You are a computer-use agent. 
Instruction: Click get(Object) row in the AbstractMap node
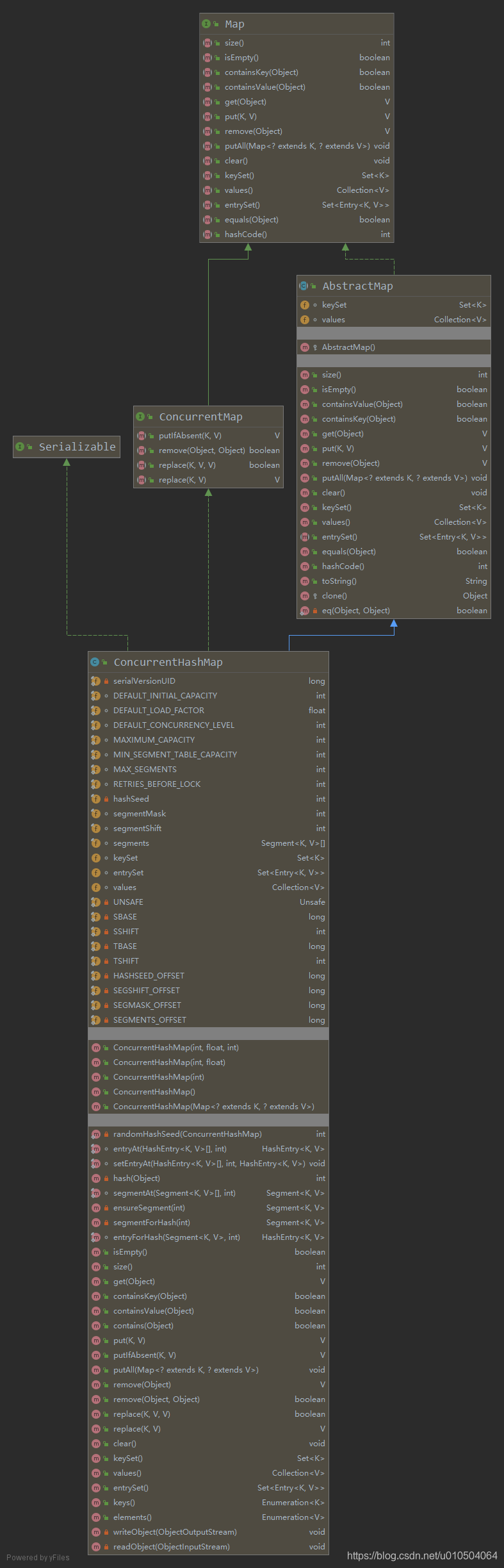(394, 434)
